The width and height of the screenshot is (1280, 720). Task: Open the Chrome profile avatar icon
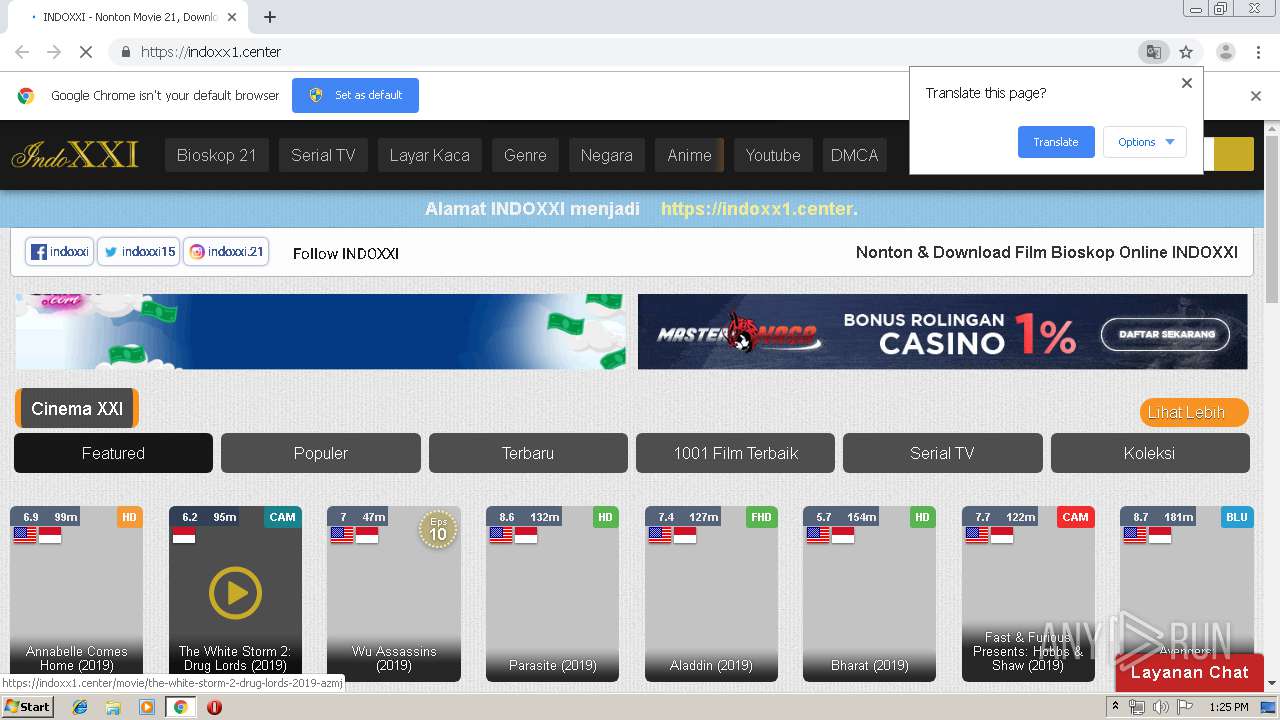click(x=1225, y=52)
